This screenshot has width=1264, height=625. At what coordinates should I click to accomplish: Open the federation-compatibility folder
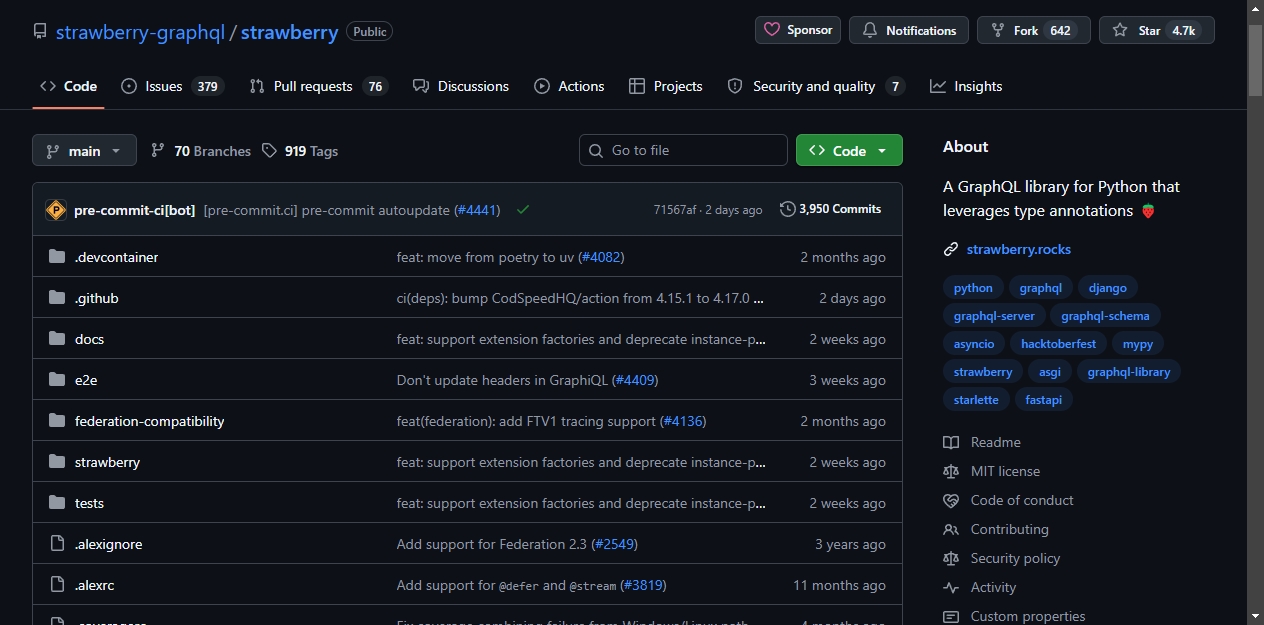tap(149, 421)
